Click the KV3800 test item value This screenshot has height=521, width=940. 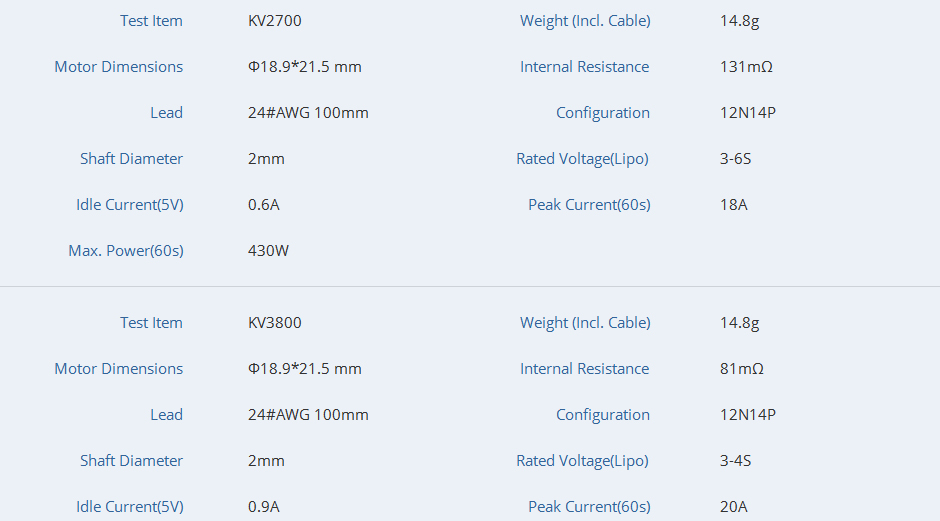pos(274,323)
